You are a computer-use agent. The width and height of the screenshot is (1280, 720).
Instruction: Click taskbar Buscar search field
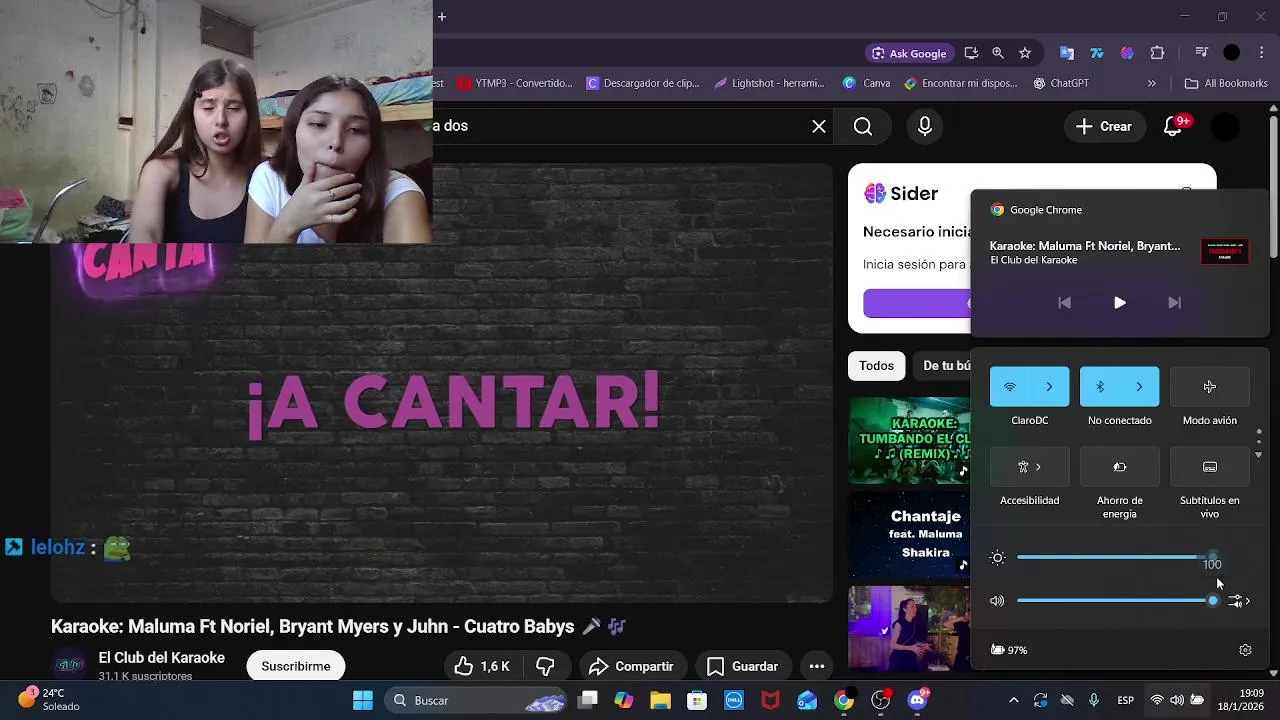pyautogui.click(x=475, y=700)
